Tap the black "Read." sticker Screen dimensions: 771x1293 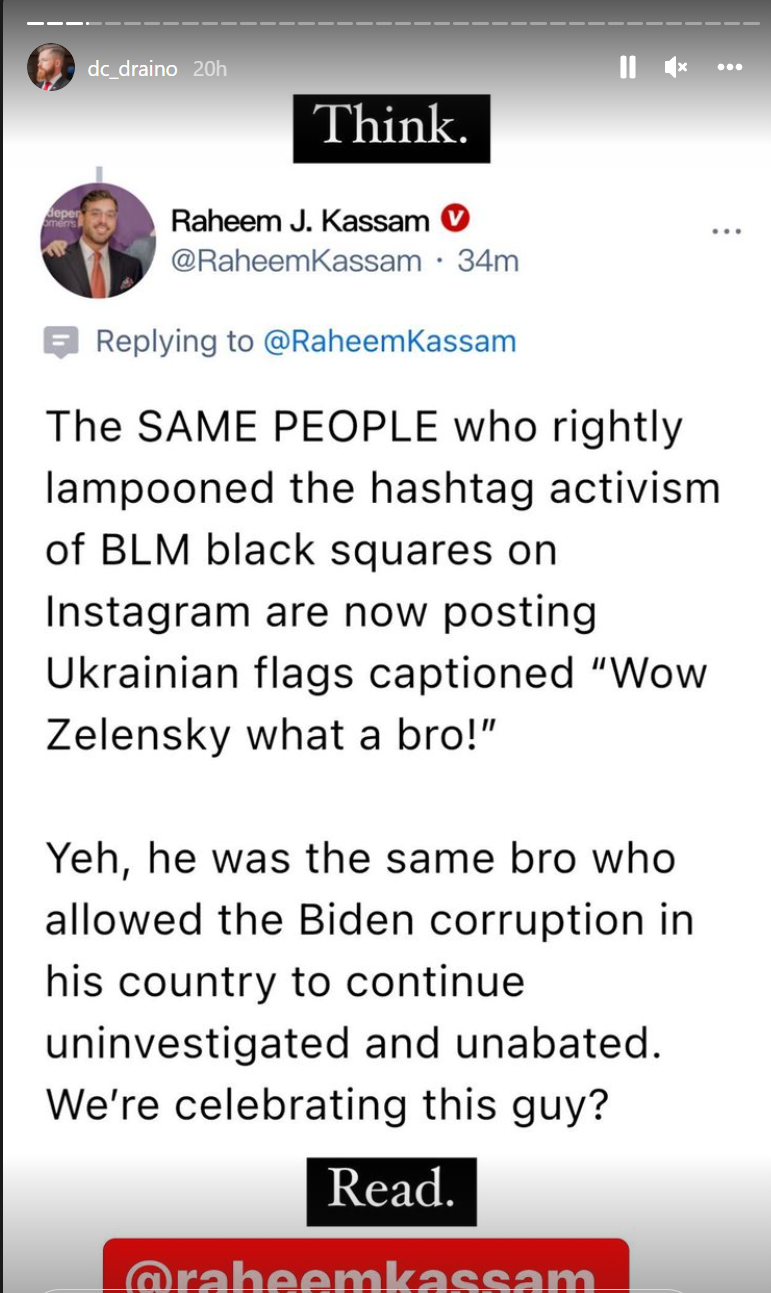click(391, 1191)
